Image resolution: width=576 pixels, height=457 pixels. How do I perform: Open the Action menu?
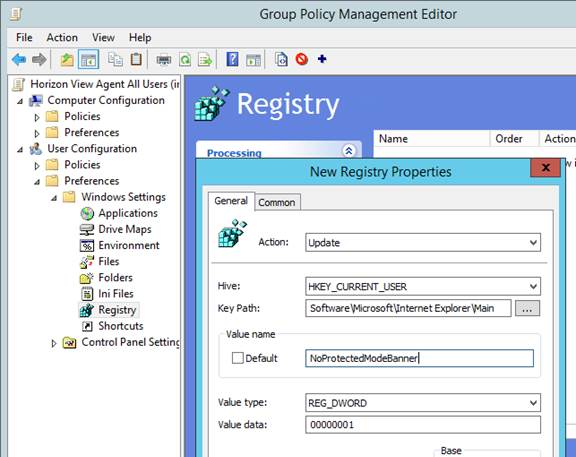62,37
